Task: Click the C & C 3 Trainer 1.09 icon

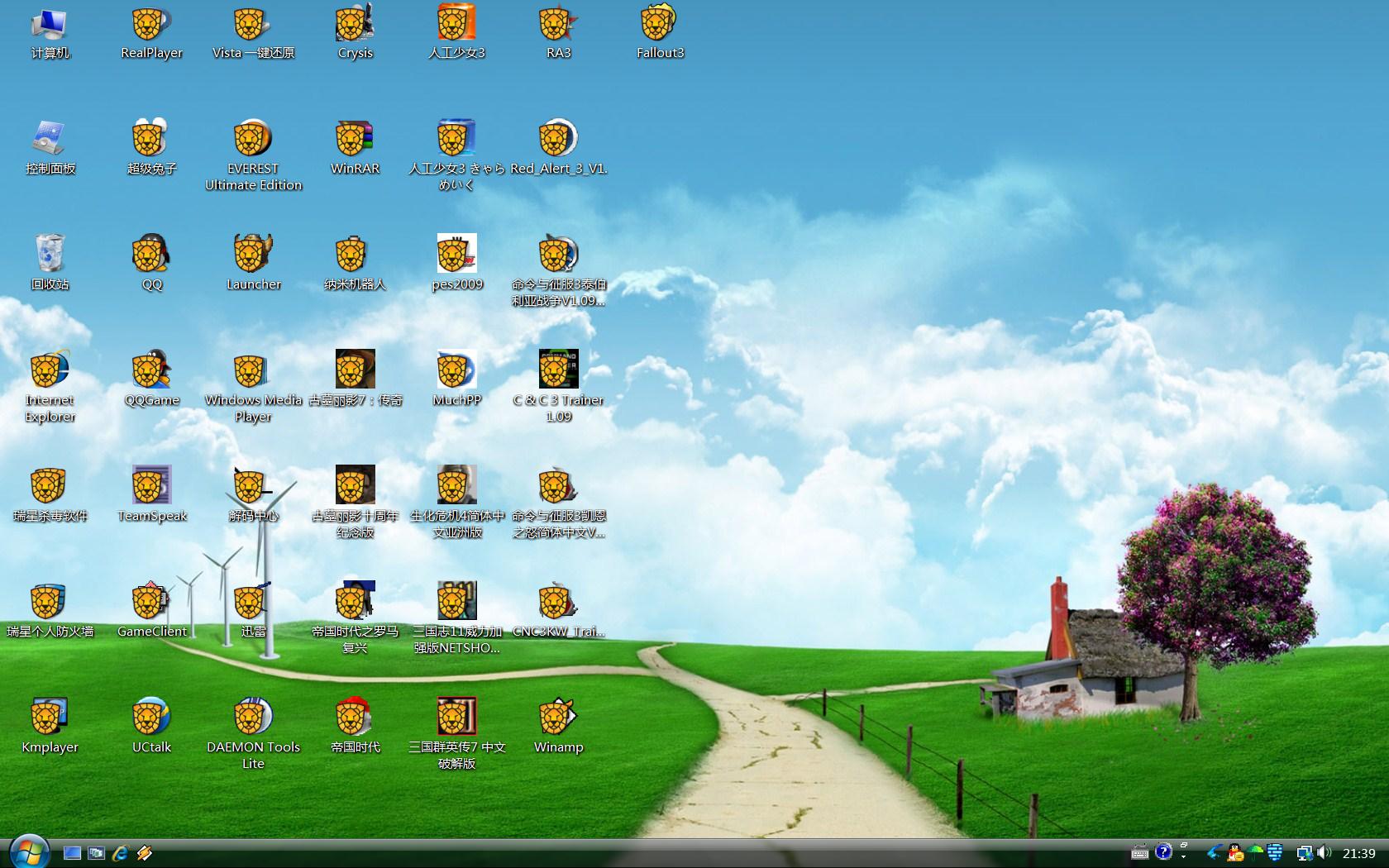Action: (558, 388)
